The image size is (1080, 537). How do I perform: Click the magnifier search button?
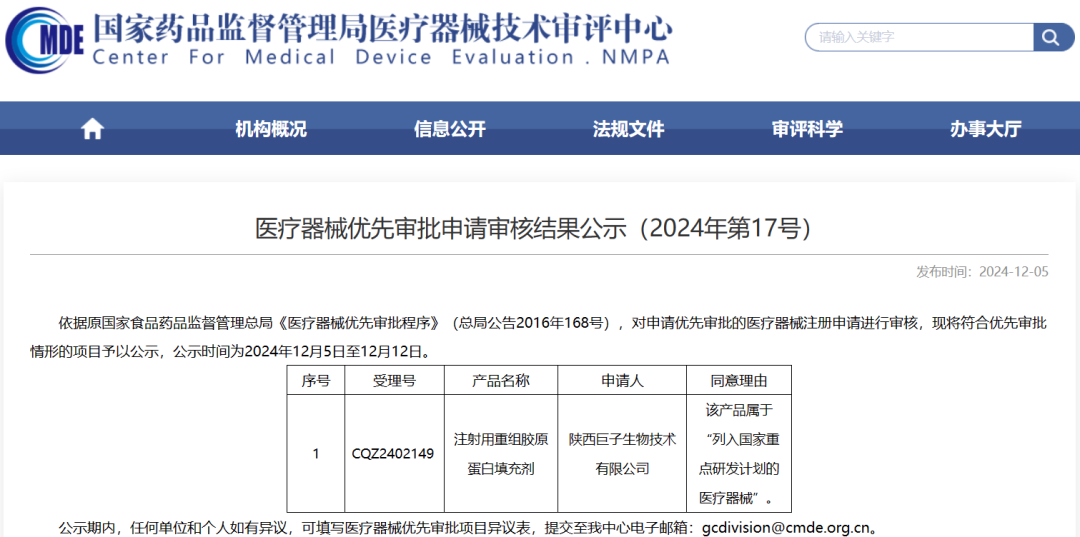click(x=1053, y=37)
